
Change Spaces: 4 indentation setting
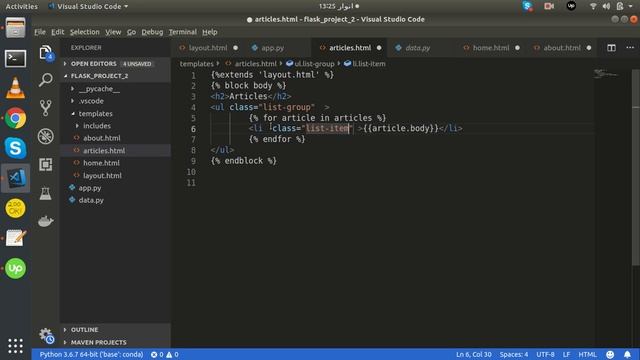[x=513, y=354]
